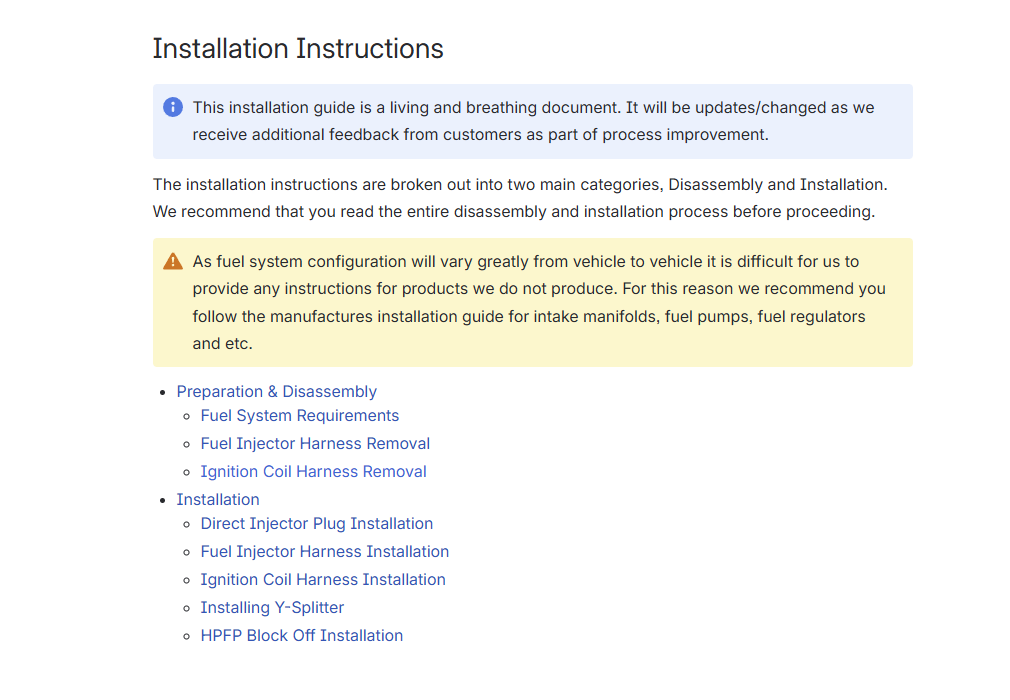Click the orange warning triangle icon

pyautogui.click(x=173, y=261)
